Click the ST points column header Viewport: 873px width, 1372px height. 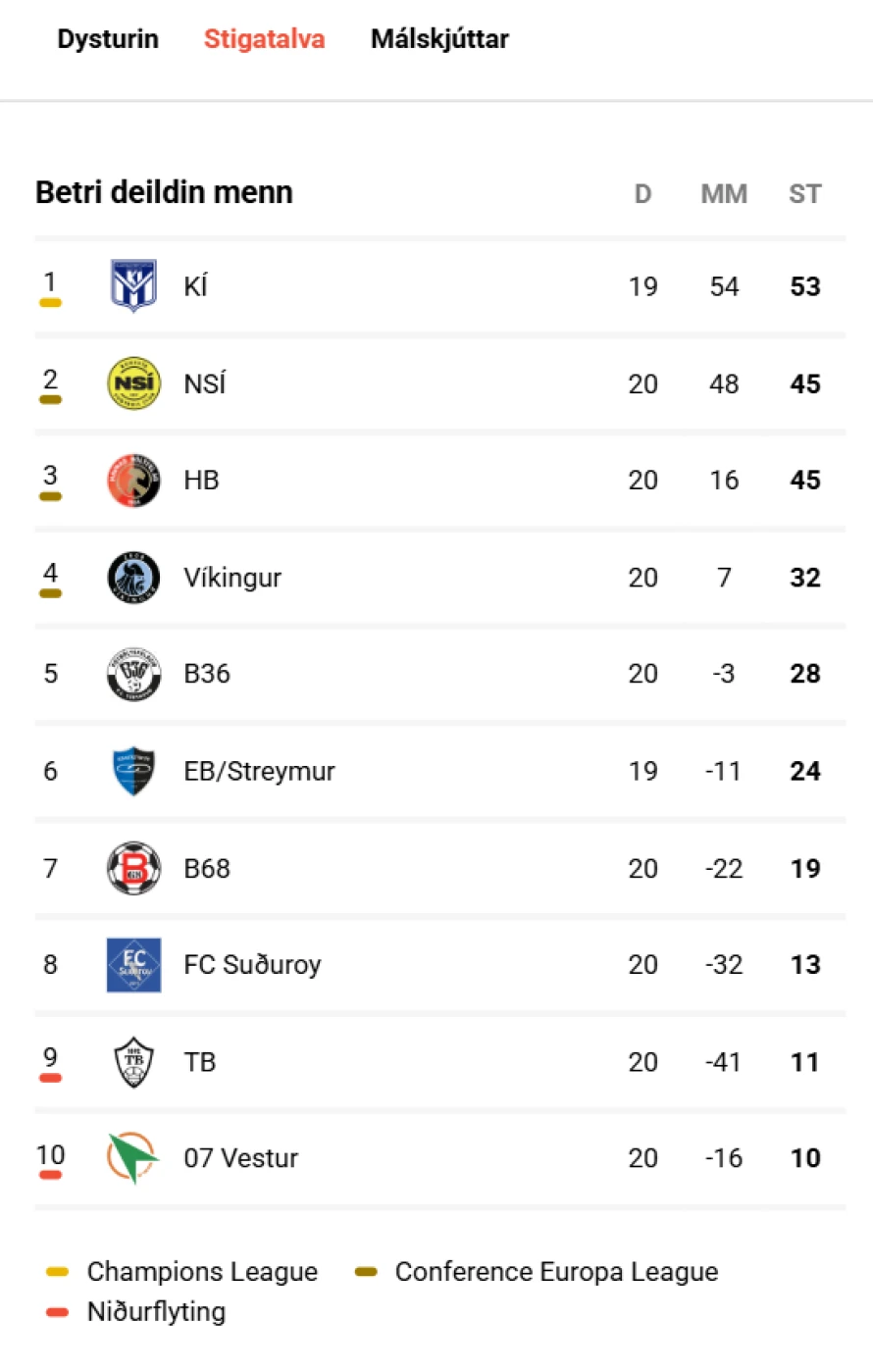click(805, 194)
